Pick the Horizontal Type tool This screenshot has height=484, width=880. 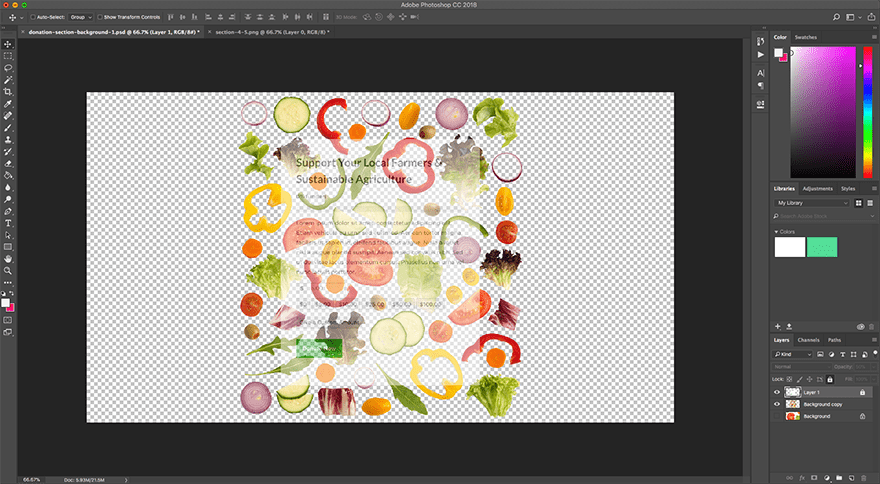point(8,222)
